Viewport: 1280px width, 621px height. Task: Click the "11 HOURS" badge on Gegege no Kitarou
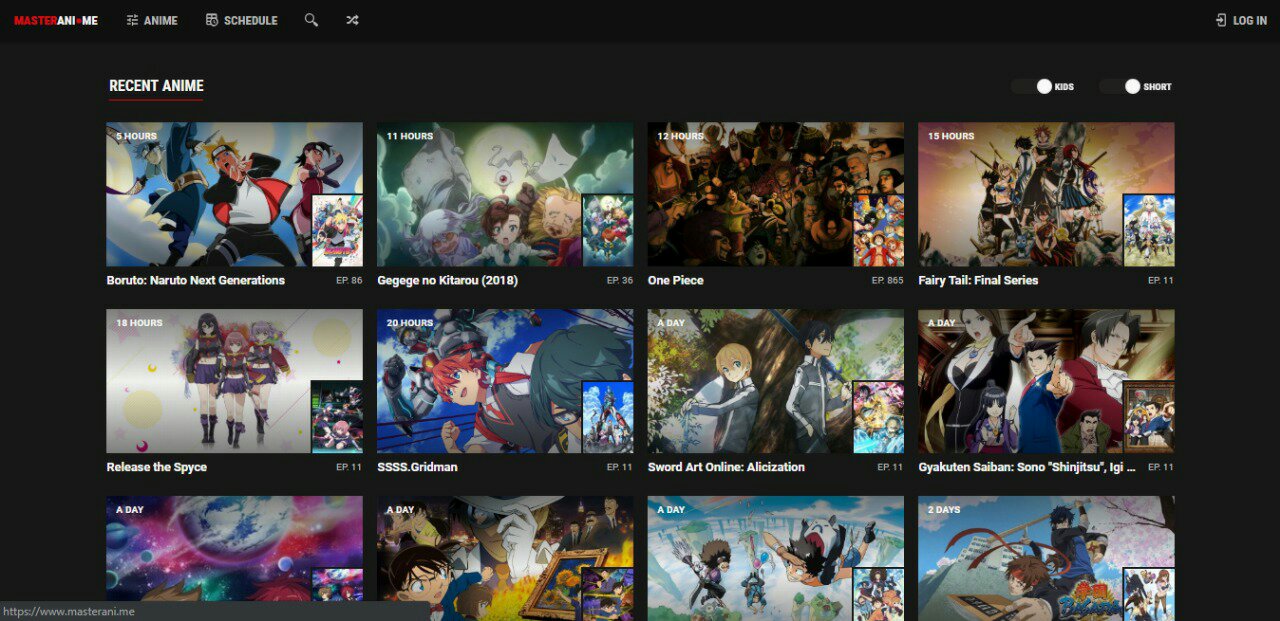click(410, 136)
